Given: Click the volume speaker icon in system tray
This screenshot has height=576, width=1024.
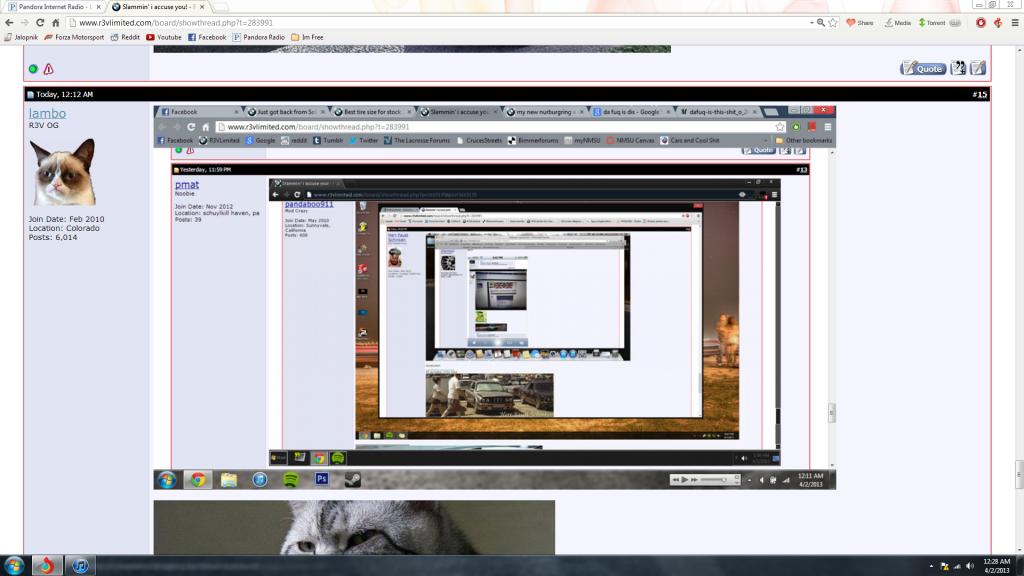Looking at the screenshot, I should click(x=969, y=566).
